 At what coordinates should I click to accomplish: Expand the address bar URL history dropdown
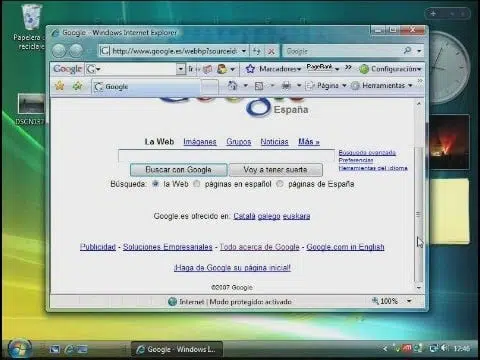[x=244, y=51]
